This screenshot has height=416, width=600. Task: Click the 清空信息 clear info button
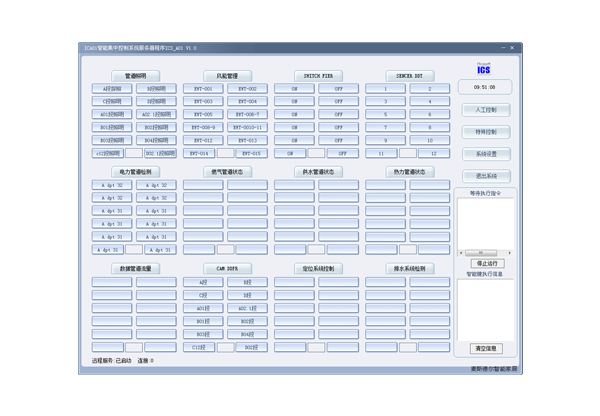pyautogui.click(x=485, y=349)
